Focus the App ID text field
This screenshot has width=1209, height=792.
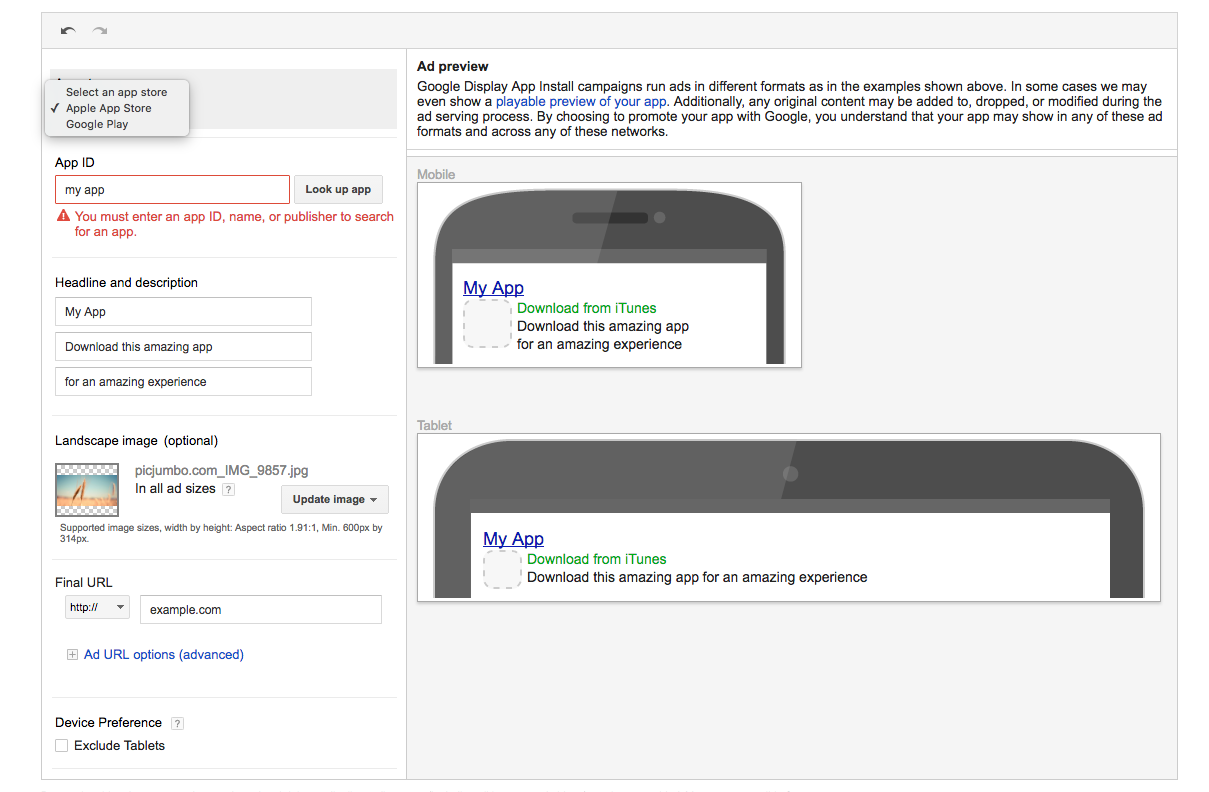(172, 189)
